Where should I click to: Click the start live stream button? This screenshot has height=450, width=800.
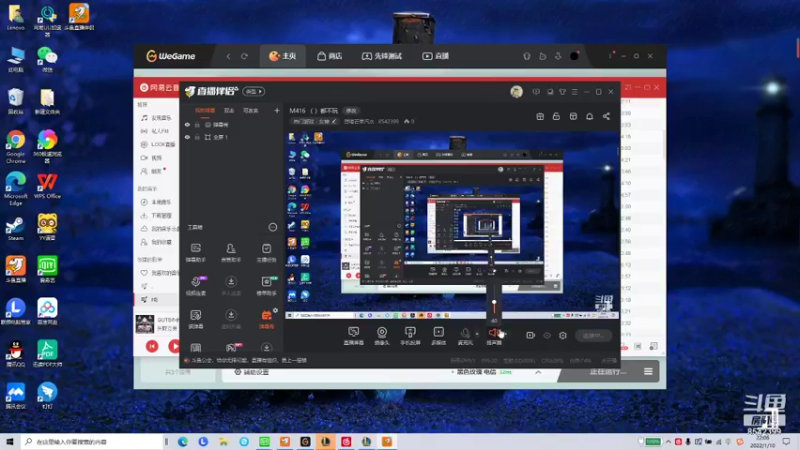(x=594, y=335)
